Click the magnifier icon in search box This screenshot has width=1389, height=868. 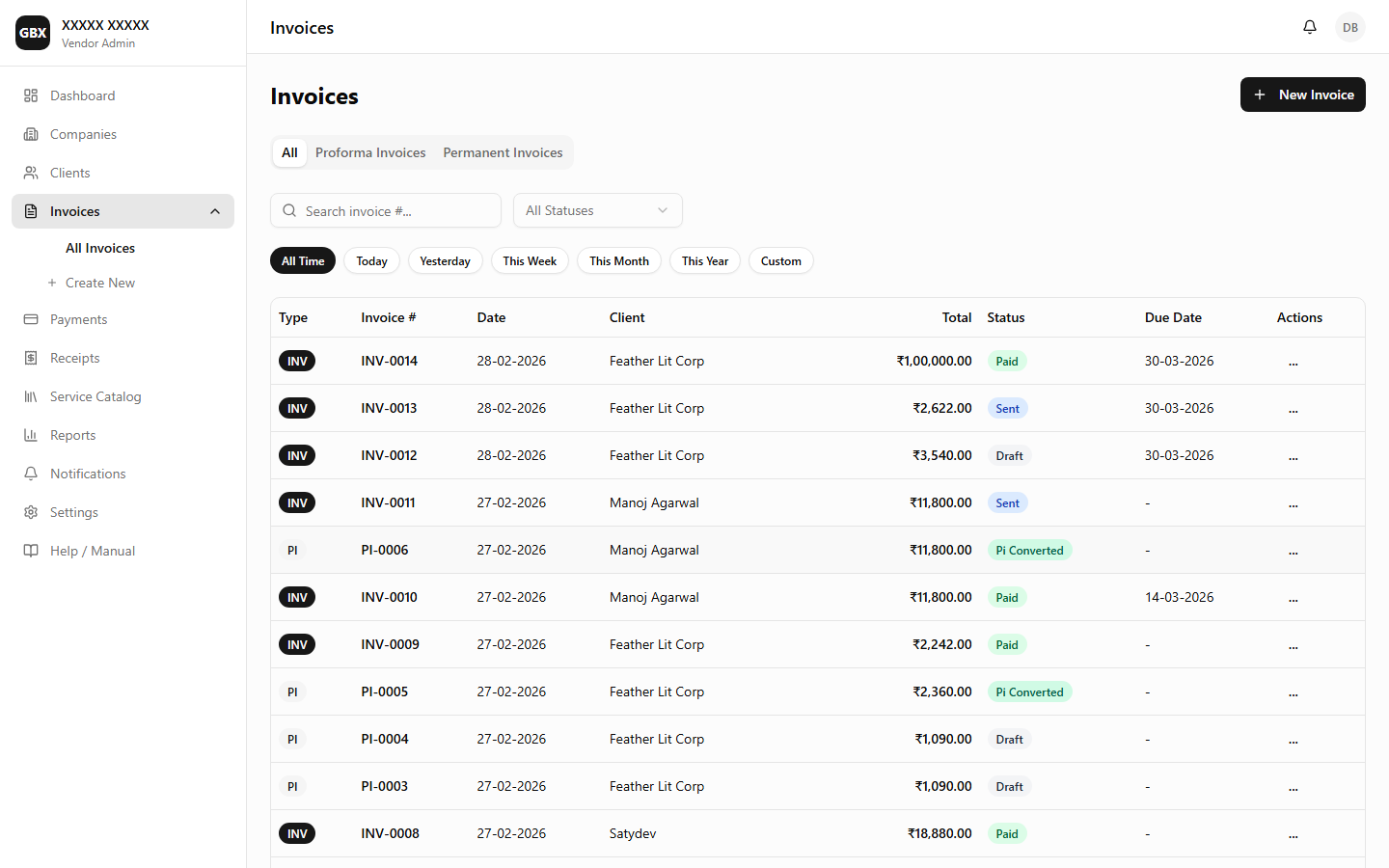[289, 210]
